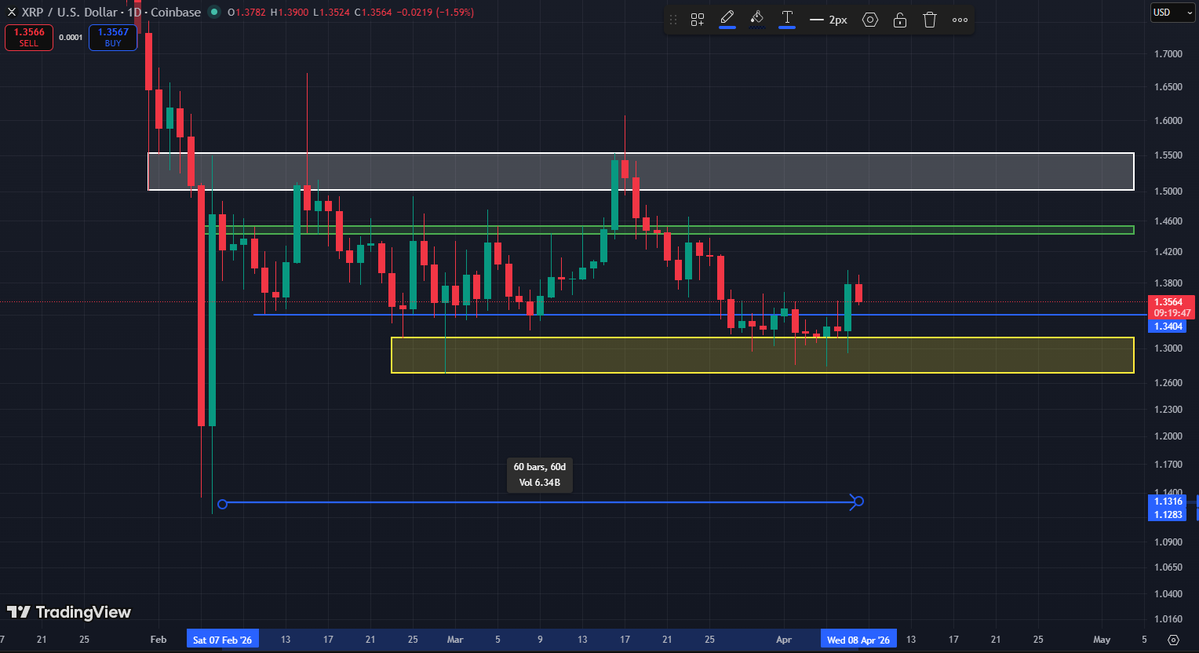Click the 1.3567 BUY button
1199x653 pixels.
click(112, 37)
